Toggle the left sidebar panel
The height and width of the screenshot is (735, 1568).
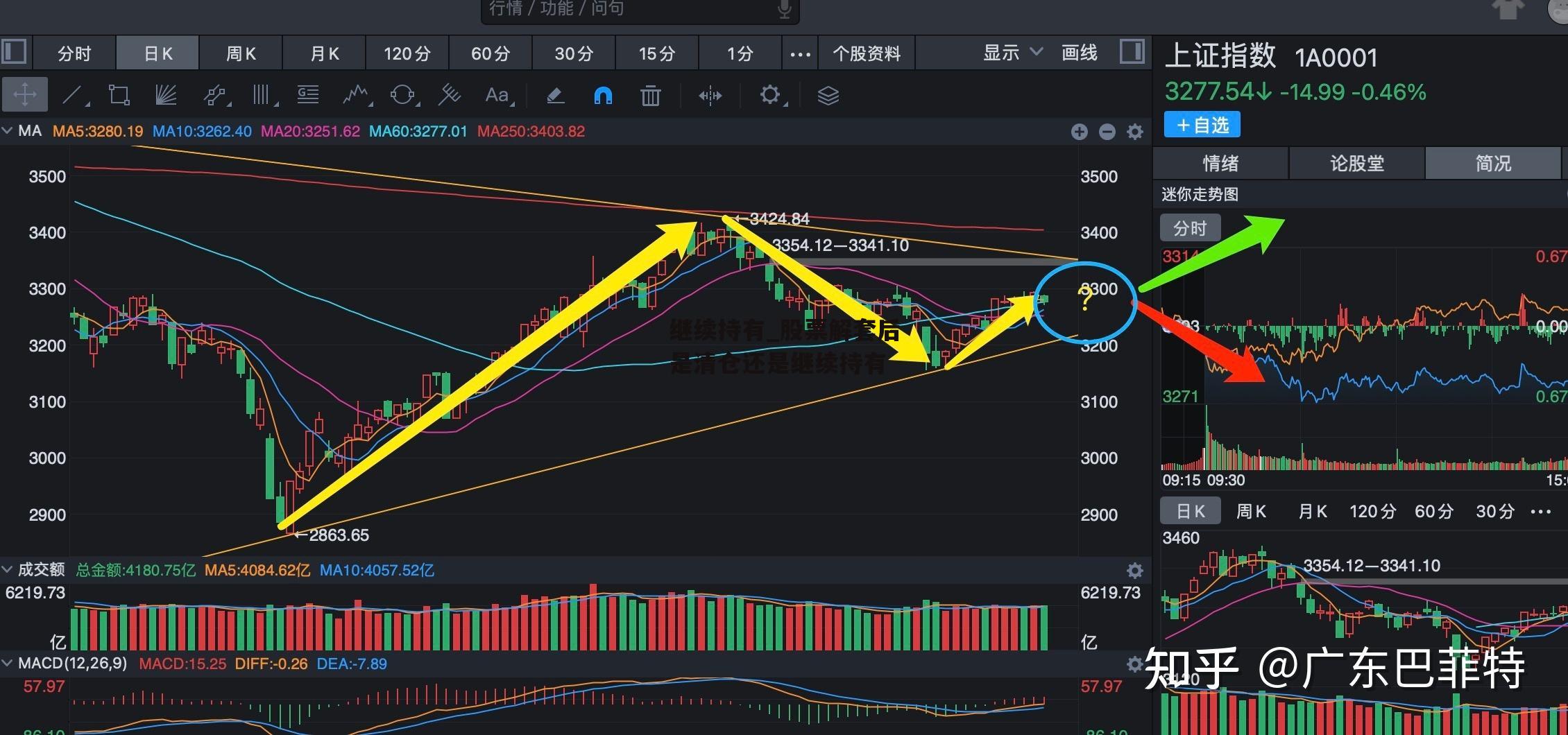14,52
